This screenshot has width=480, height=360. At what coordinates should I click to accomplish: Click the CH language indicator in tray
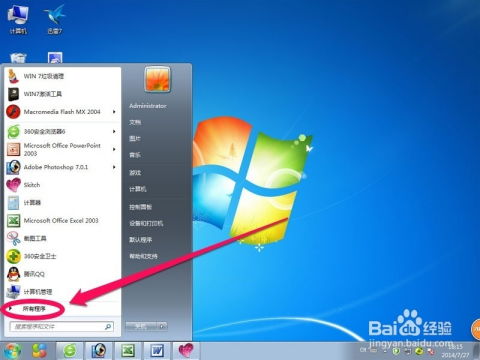363,350
